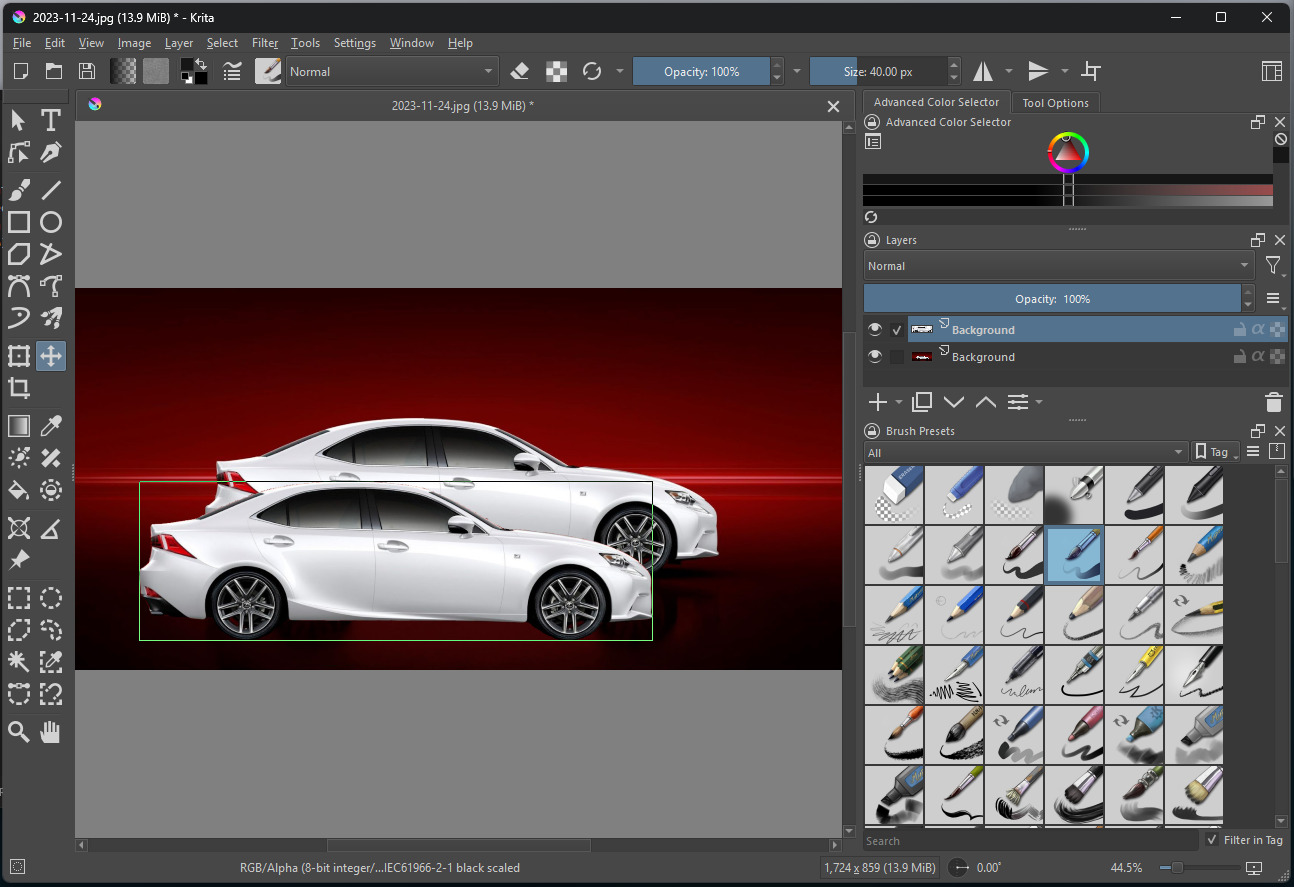Select the Crop tool in toolbox
Screen dimensions: 1294x887
18,388
